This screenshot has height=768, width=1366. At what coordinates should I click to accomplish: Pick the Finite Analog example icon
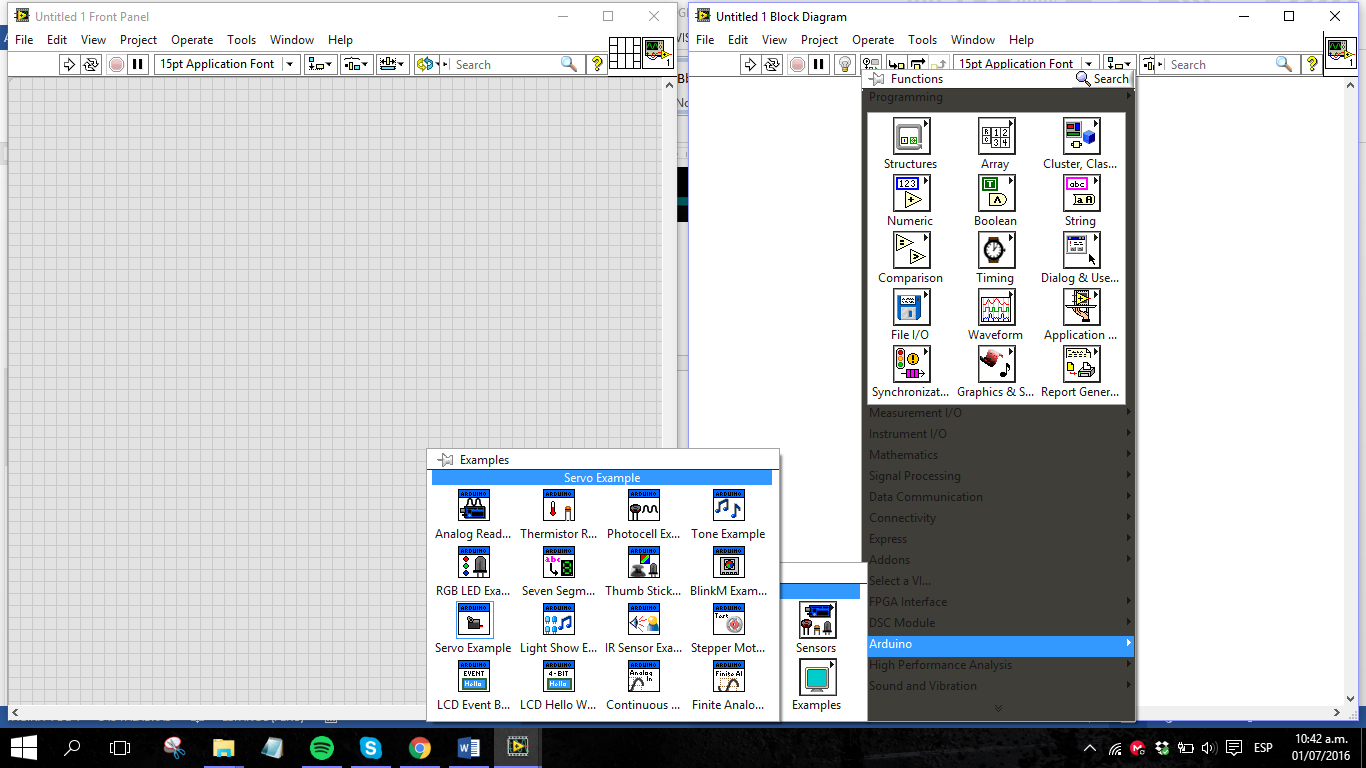[729, 678]
